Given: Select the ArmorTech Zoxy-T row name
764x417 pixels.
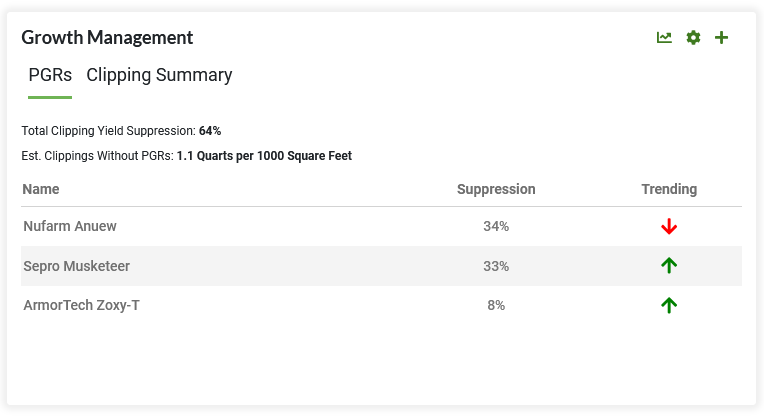Looking at the screenshot, I should click(x=81, y=305).
